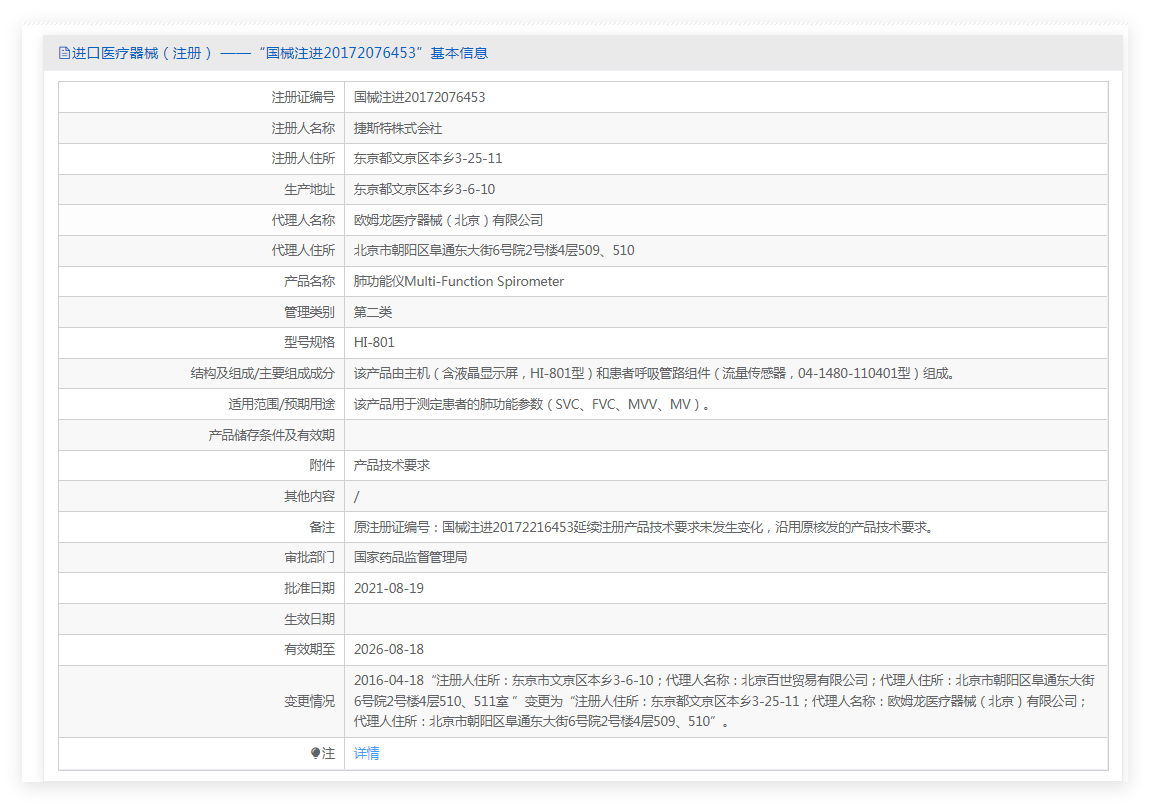Select address 东京都文京区本乡3-25-11
This screenshot has width=1150, height=804.
click(x=428, y=158)
